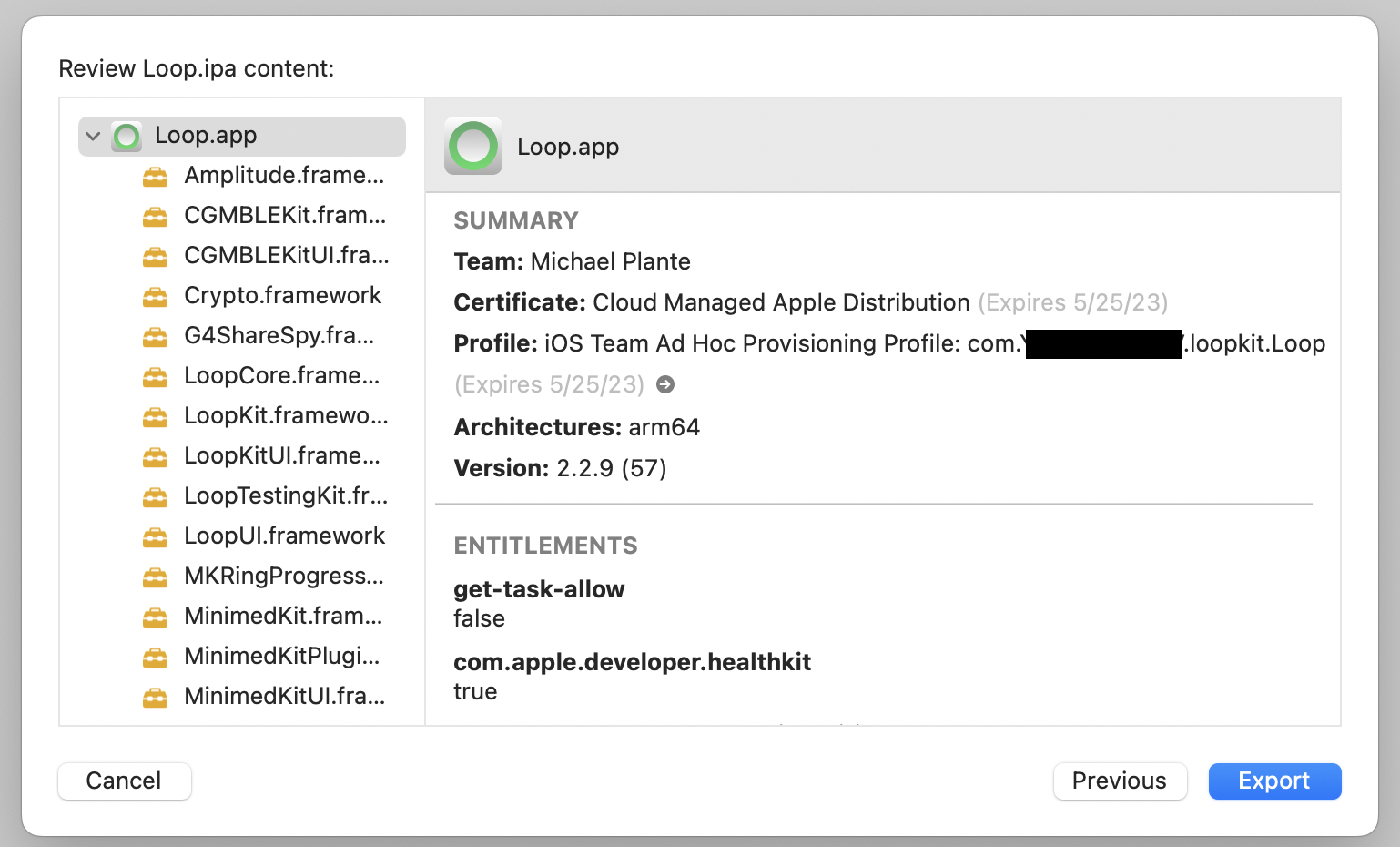
Task: Select LoopKit.framewo... row text
Action: click(x=286, y=415)
